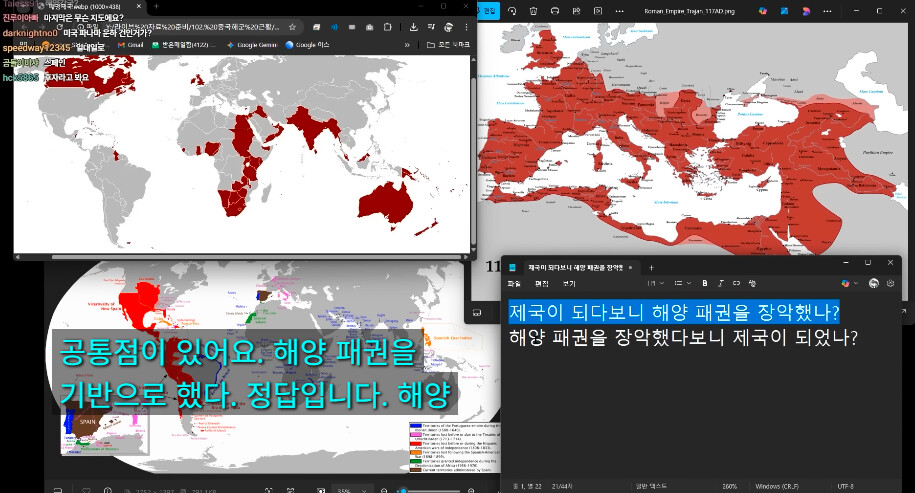Close the browser's webp image tab
915x493 pixels.
tap(139, 6)
